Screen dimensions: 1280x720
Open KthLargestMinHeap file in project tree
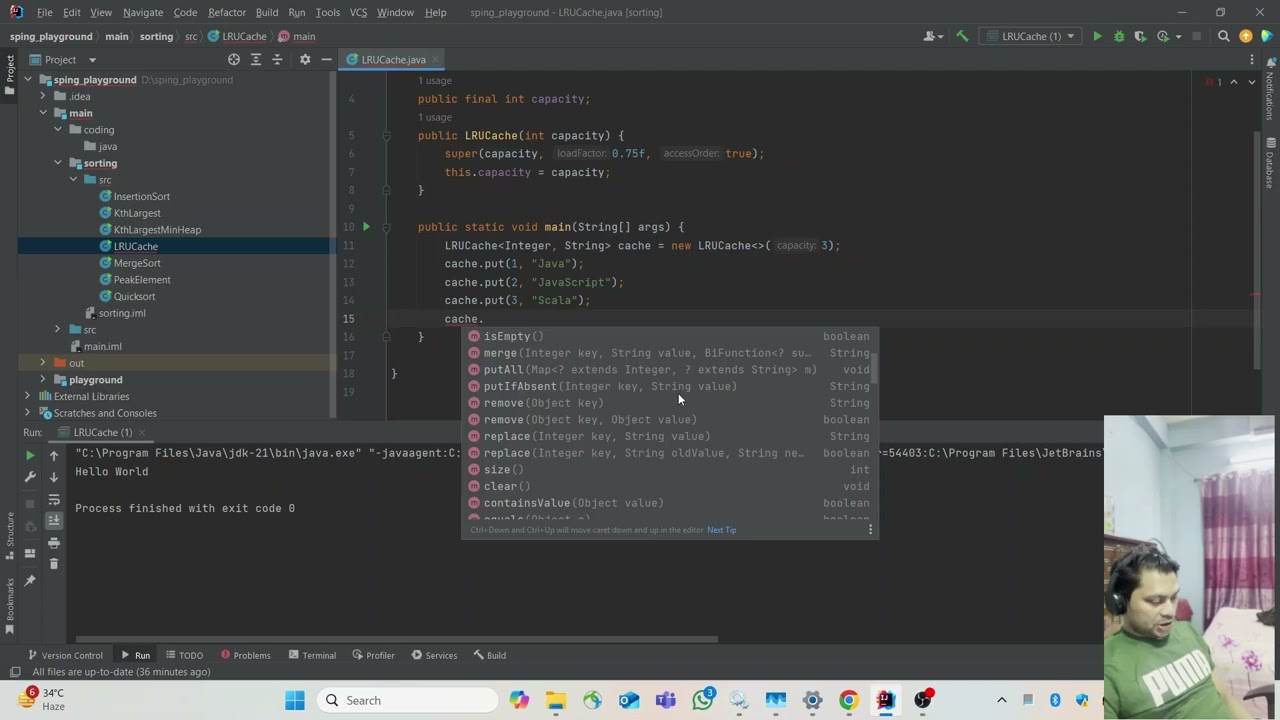(157, 230)
